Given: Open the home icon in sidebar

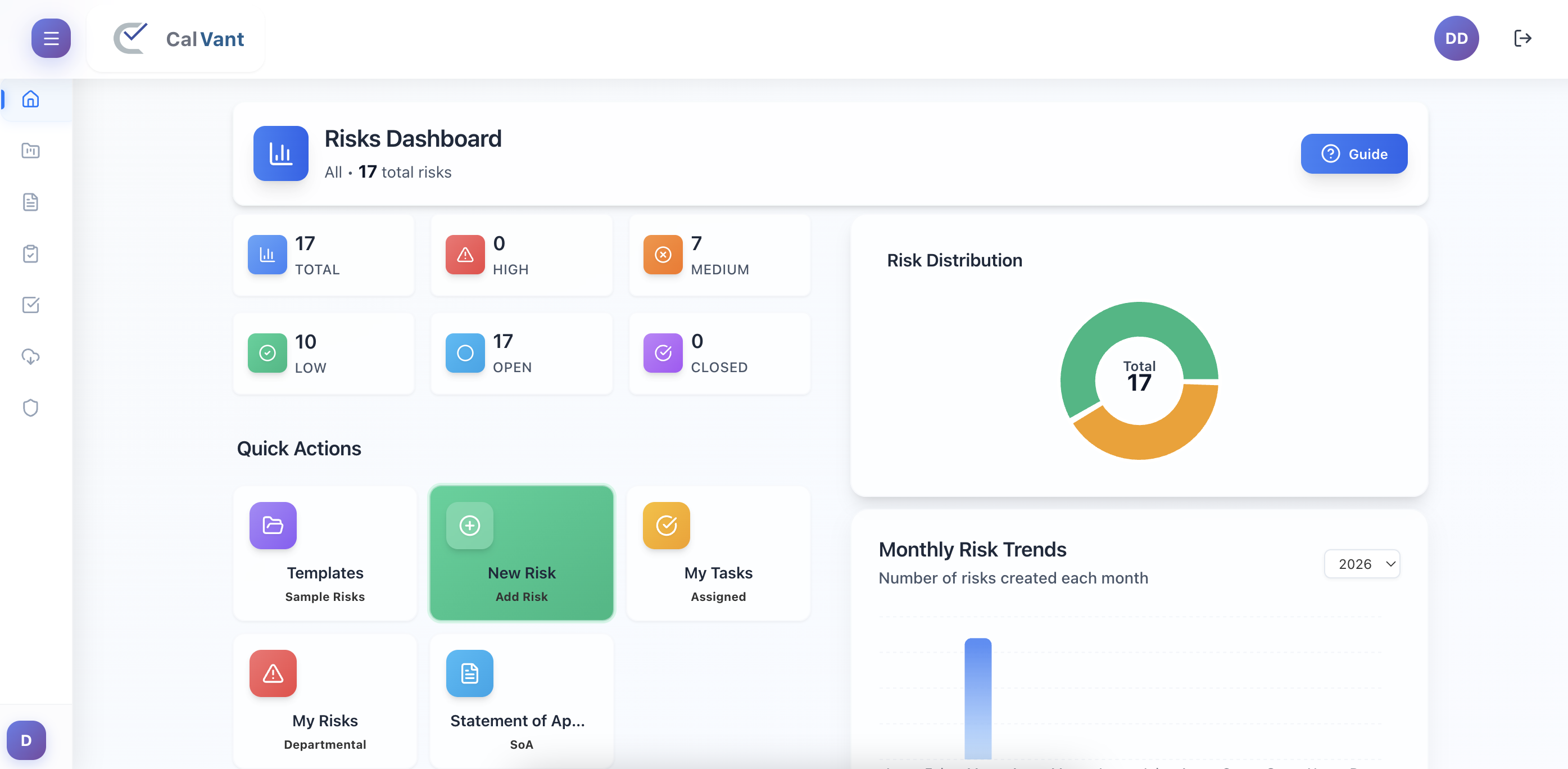Looking at the screenshot, I should coord(30,99).
